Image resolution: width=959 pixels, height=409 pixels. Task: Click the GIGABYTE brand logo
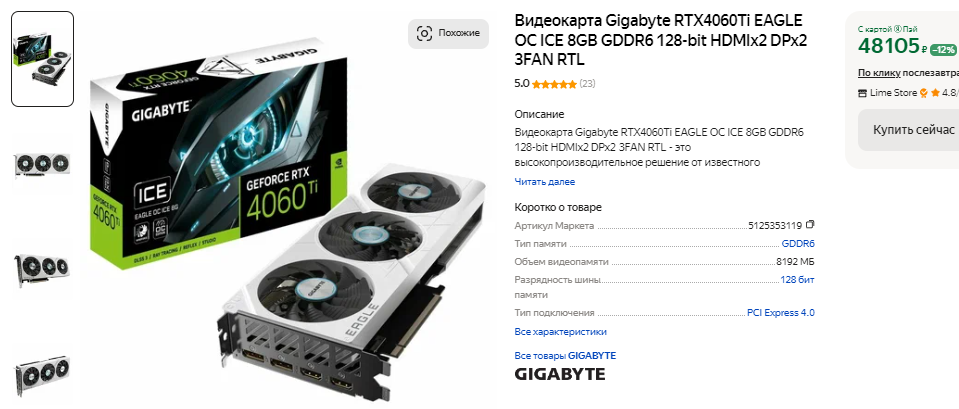[x=560, y=374]
